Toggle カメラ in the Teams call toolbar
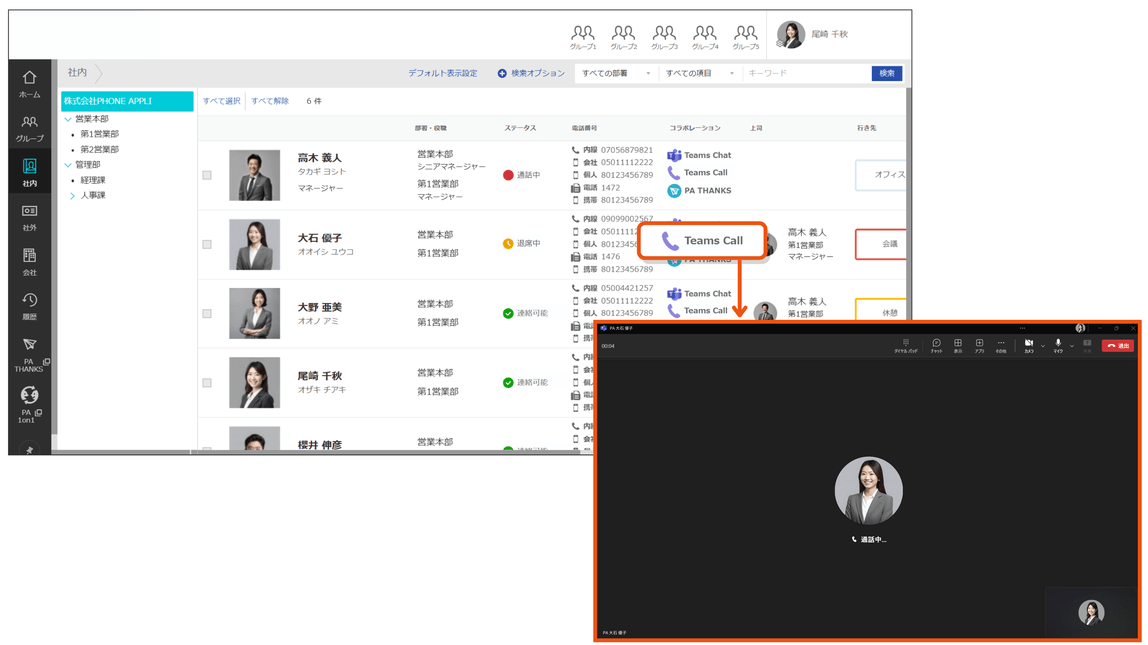The image size is (1148, 645). [x=1029, y=346]
